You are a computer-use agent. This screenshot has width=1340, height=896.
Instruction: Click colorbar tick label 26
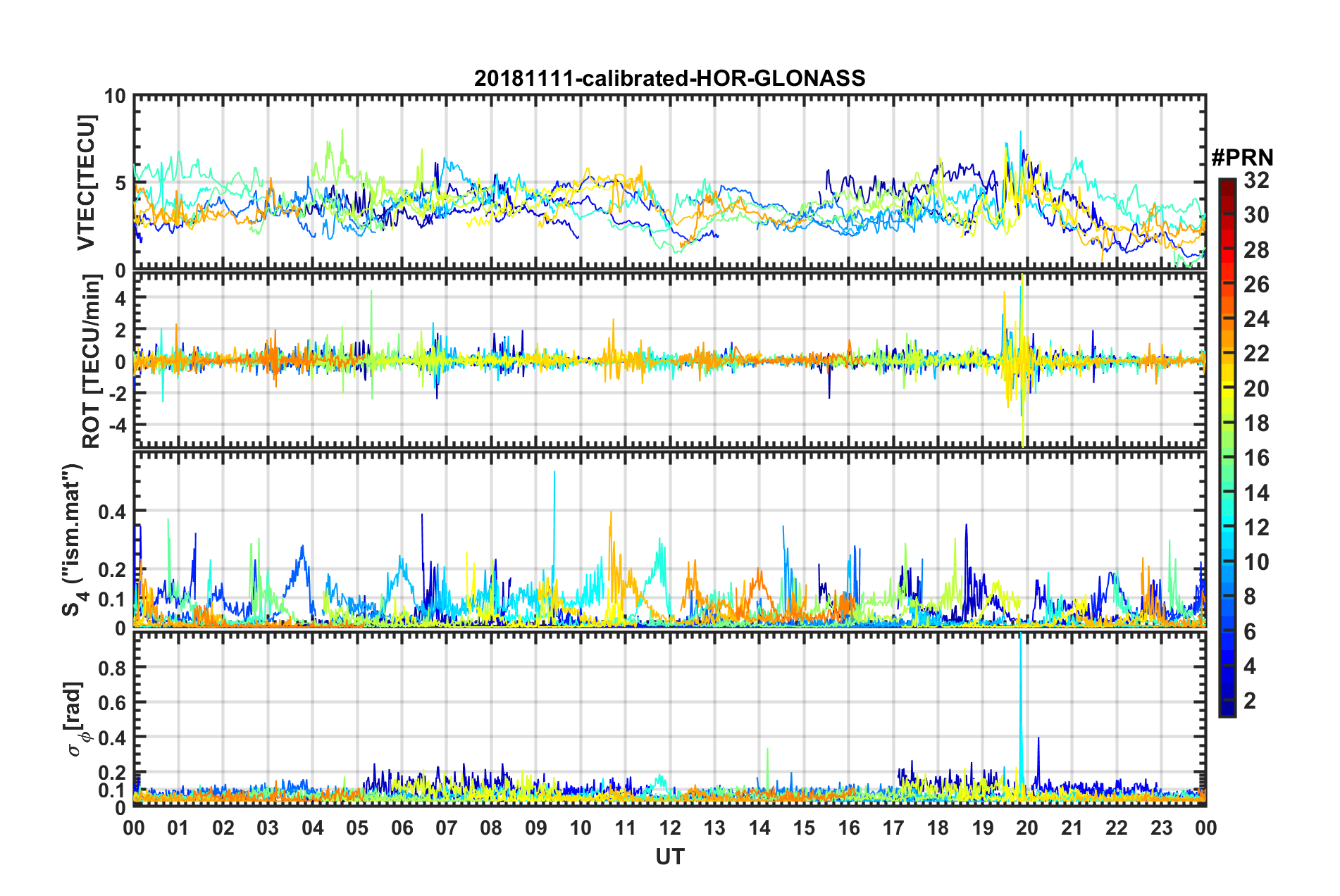coord(1256,285)
